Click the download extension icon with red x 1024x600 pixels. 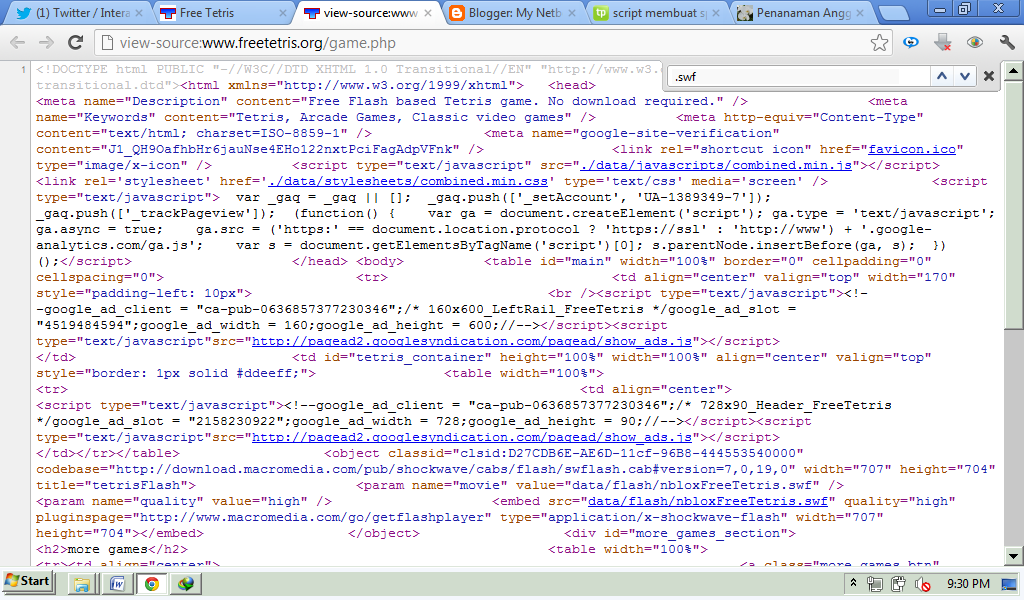[942, 43]
